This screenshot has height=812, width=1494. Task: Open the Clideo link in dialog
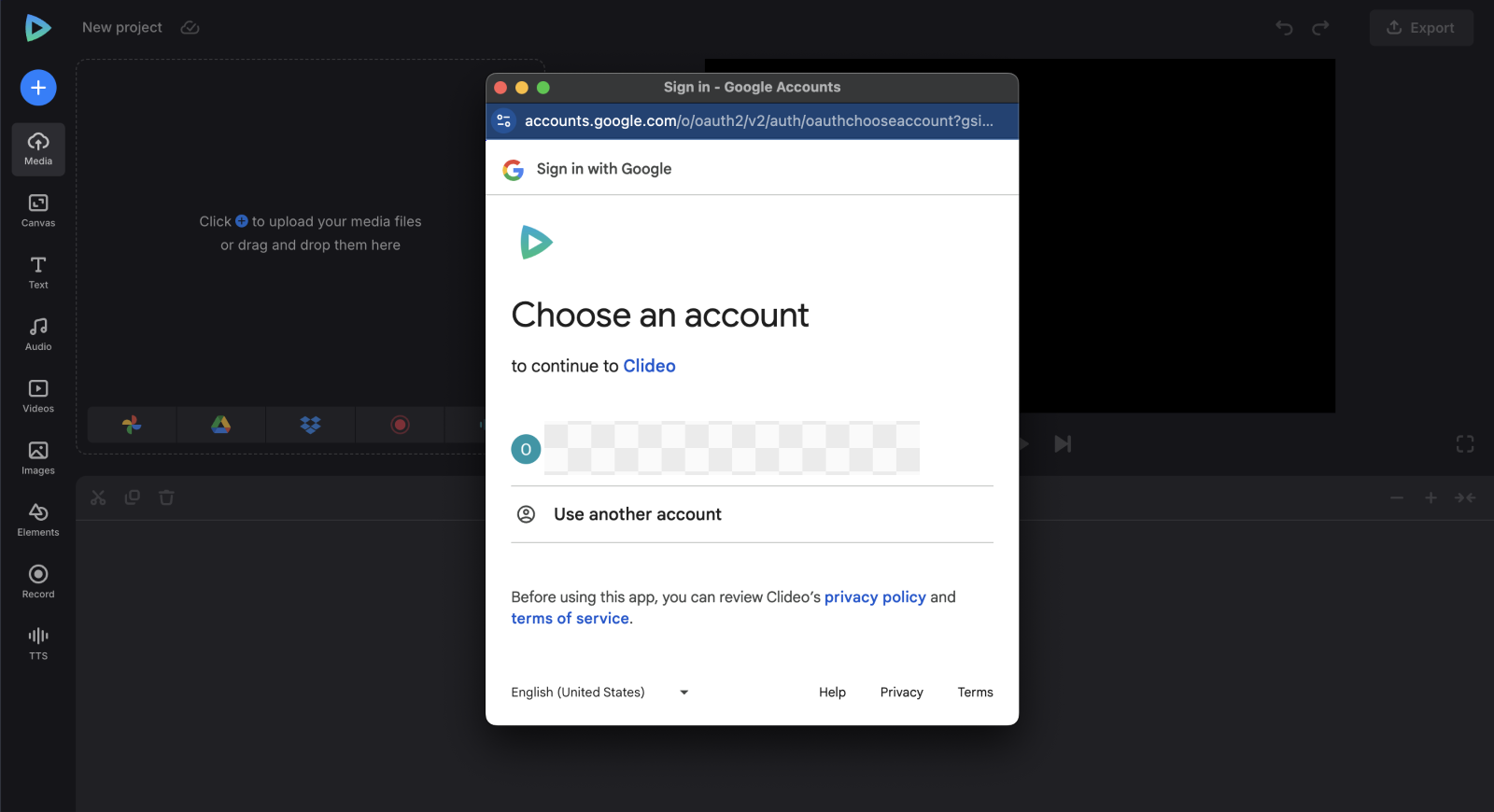pyautogui.click(x=649, y=366)
